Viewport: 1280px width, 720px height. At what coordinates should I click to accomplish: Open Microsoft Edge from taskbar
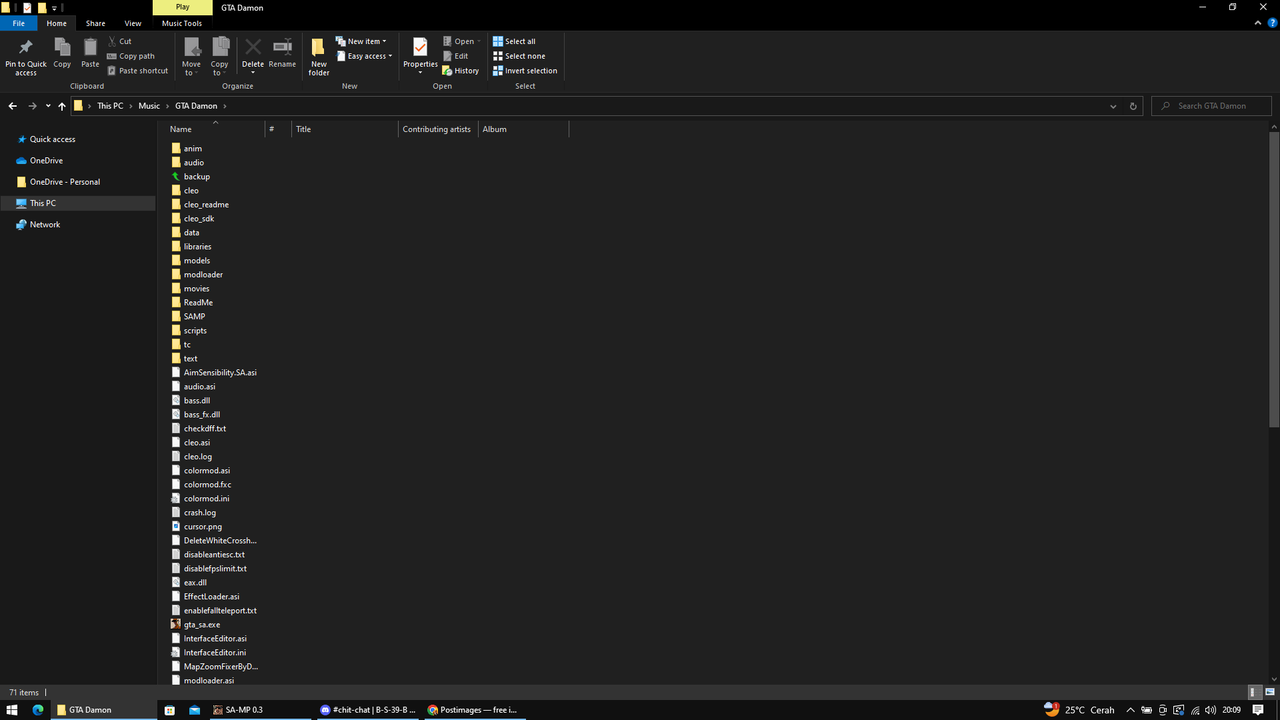pos(38,710)
